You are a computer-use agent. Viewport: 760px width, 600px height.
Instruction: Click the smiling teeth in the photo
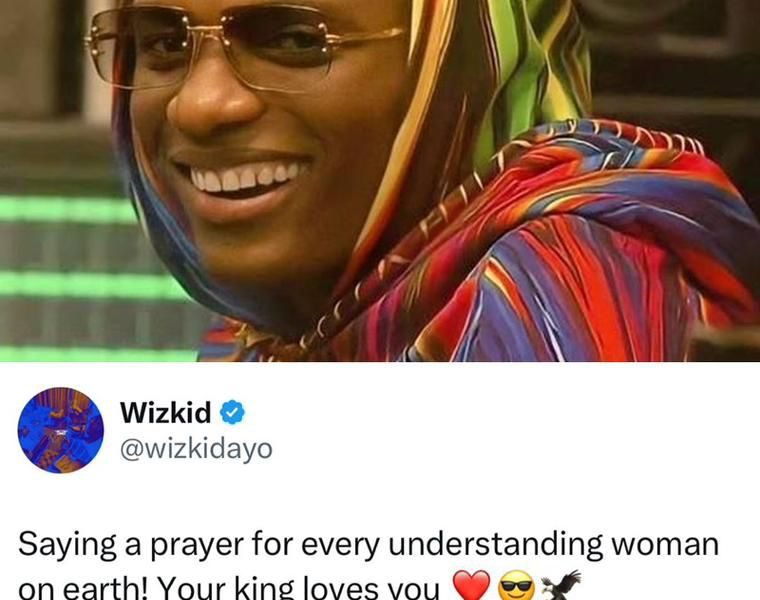243,177
